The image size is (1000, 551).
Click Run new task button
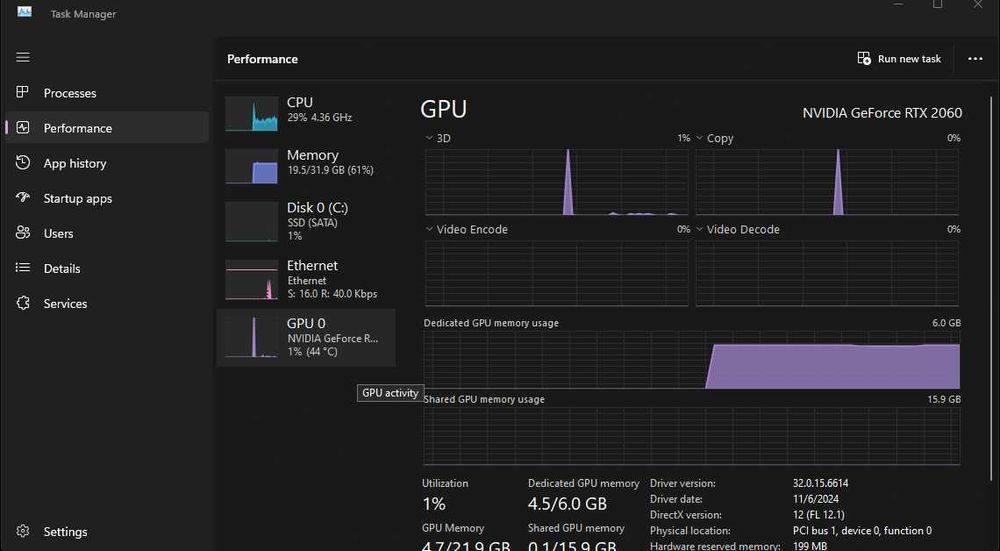point(899,59)
